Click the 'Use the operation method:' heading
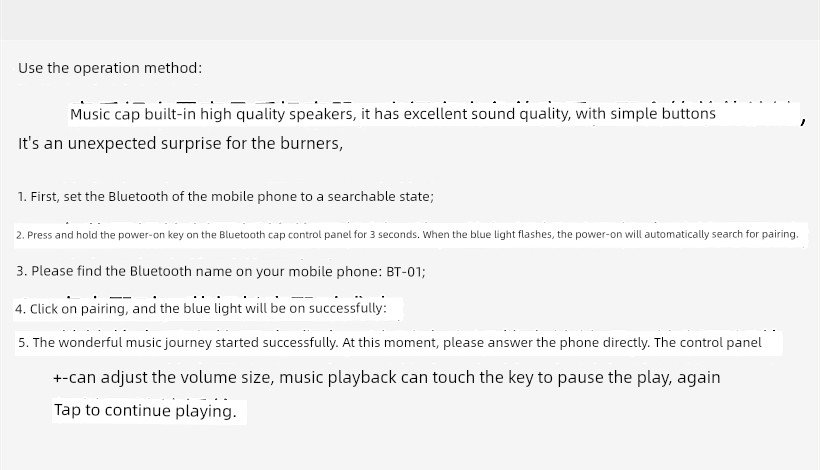Screen dimensions: 820x470 (110, 68)
